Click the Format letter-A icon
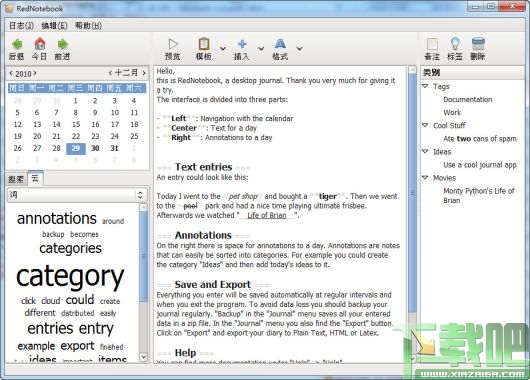 (280, 44)
